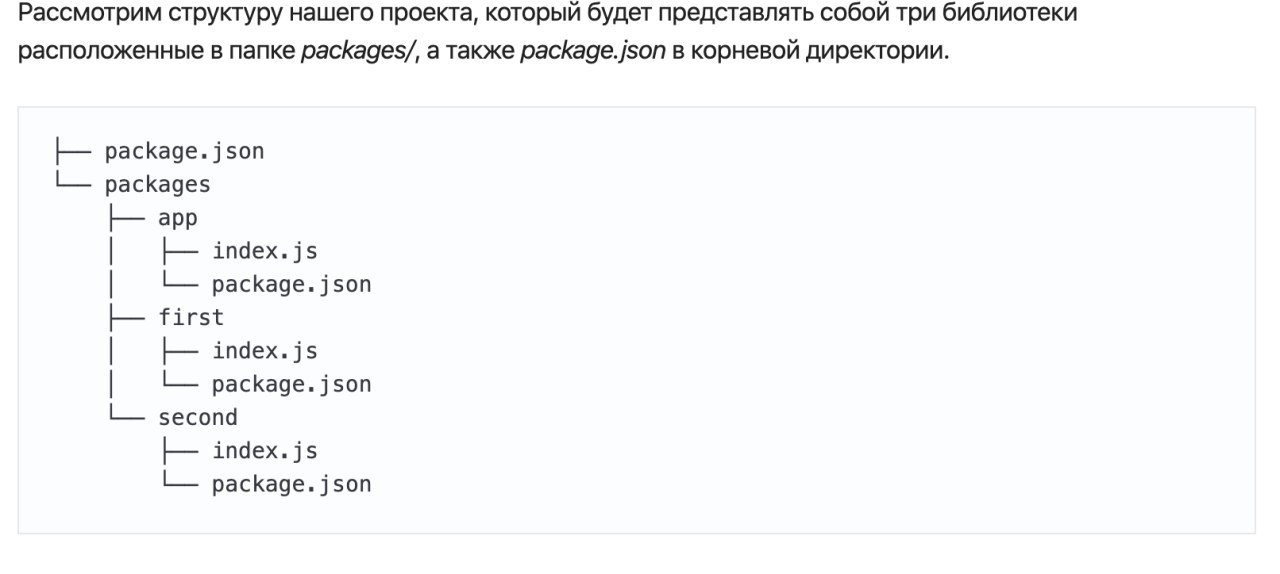Select the first folder entry
This screenshot has width=1280, height=574.
pyautogui.click(x=191, y=318)
